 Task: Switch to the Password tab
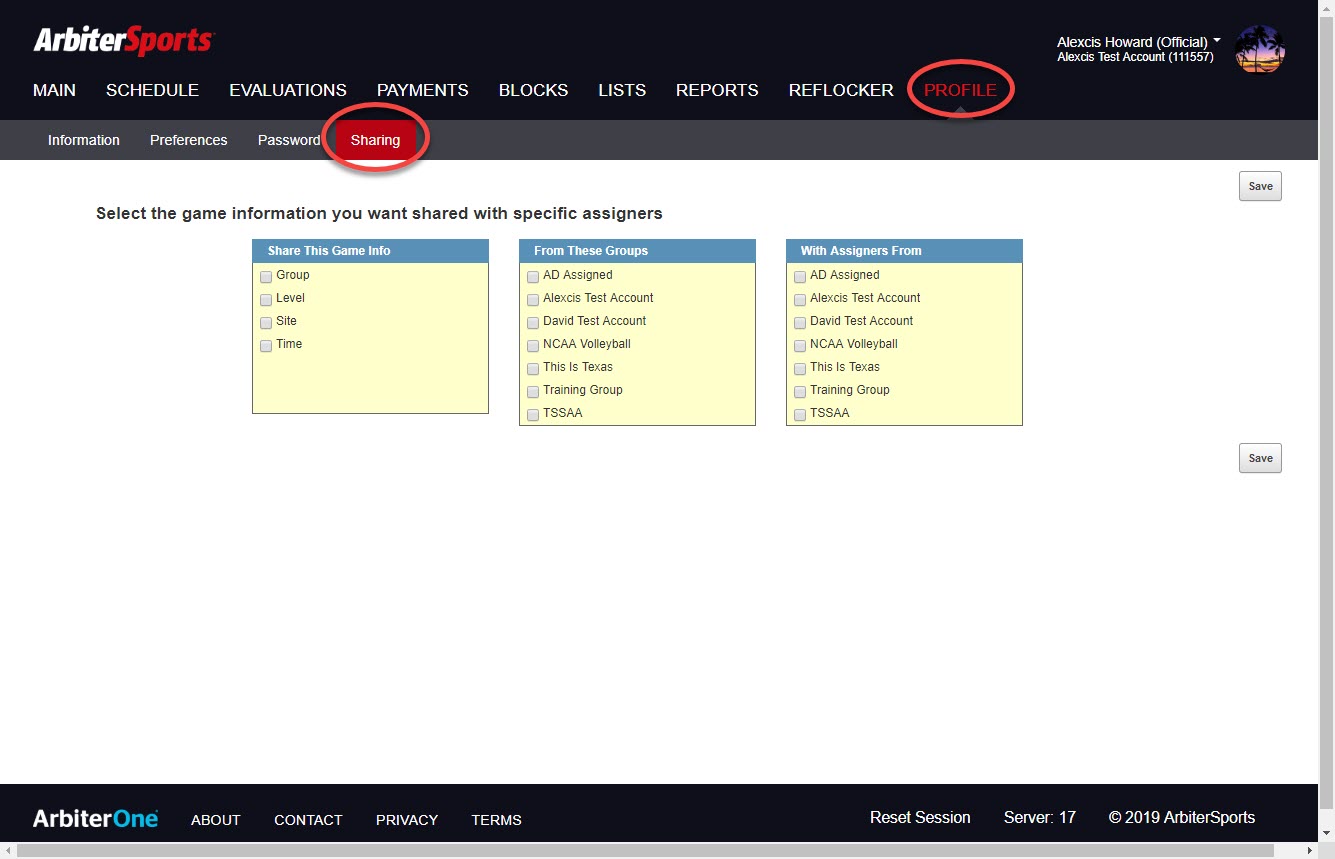coord(289,140)
